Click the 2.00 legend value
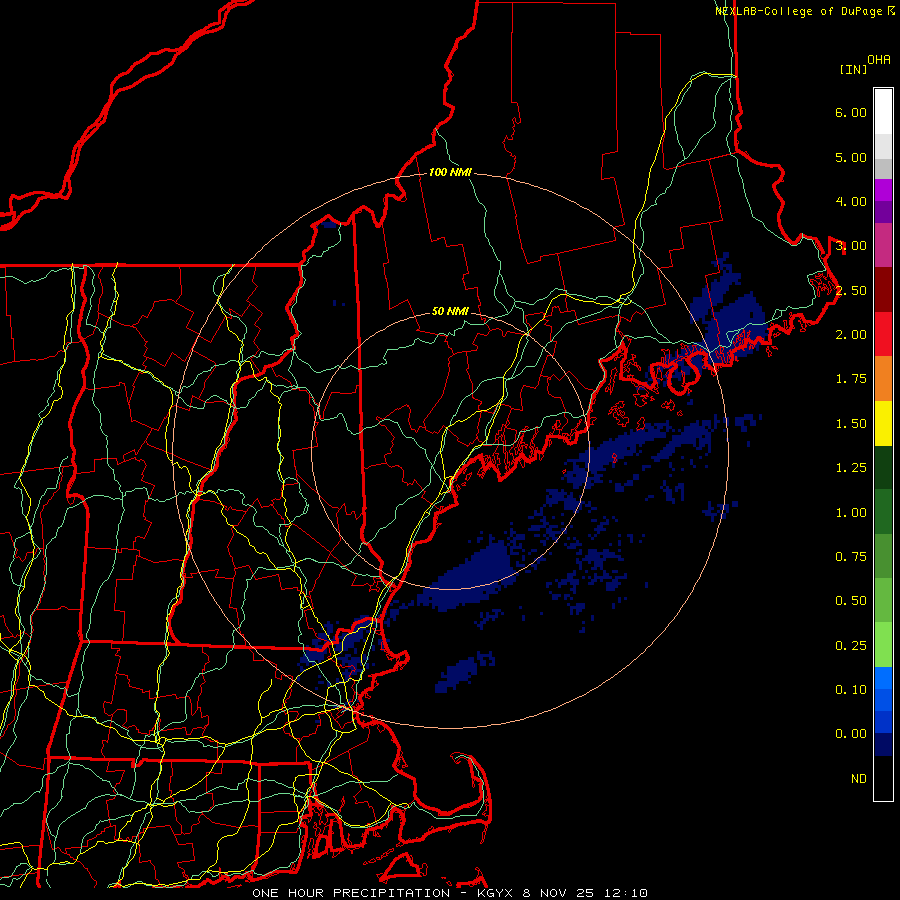Viewport: 900px width, 900px height. (850, 335)
